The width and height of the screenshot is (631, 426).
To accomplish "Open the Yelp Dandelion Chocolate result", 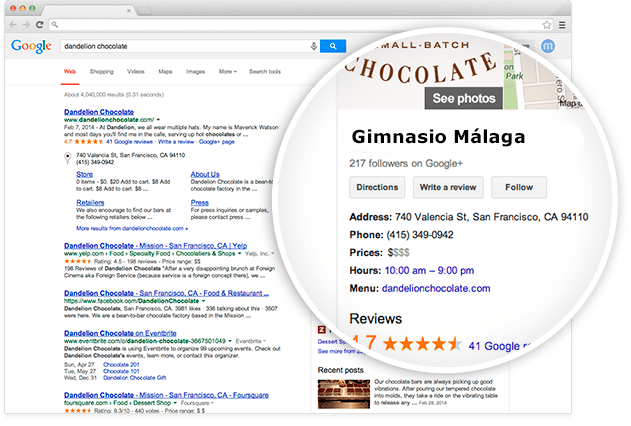I will (155, 245).
